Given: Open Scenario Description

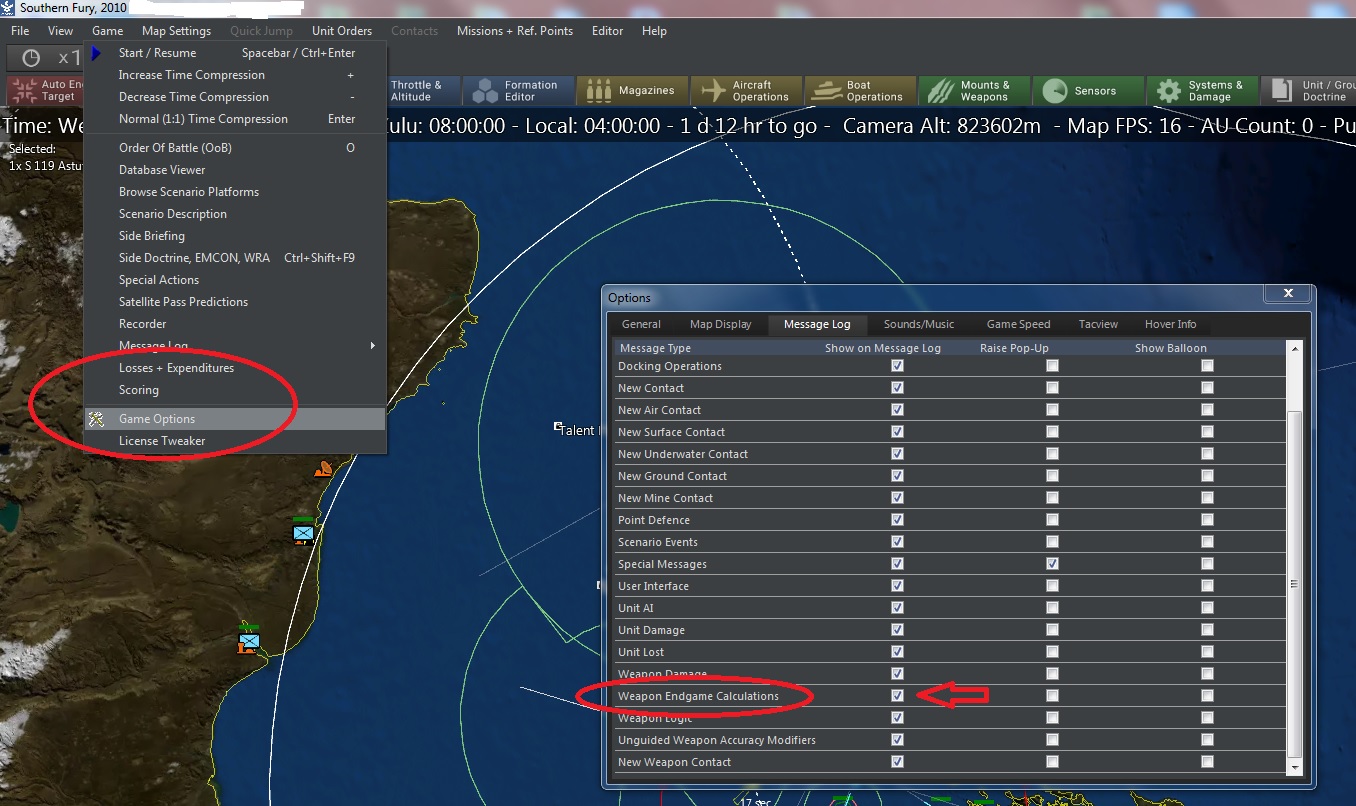Looking at the screenshot, I should [x=235, y=214].
